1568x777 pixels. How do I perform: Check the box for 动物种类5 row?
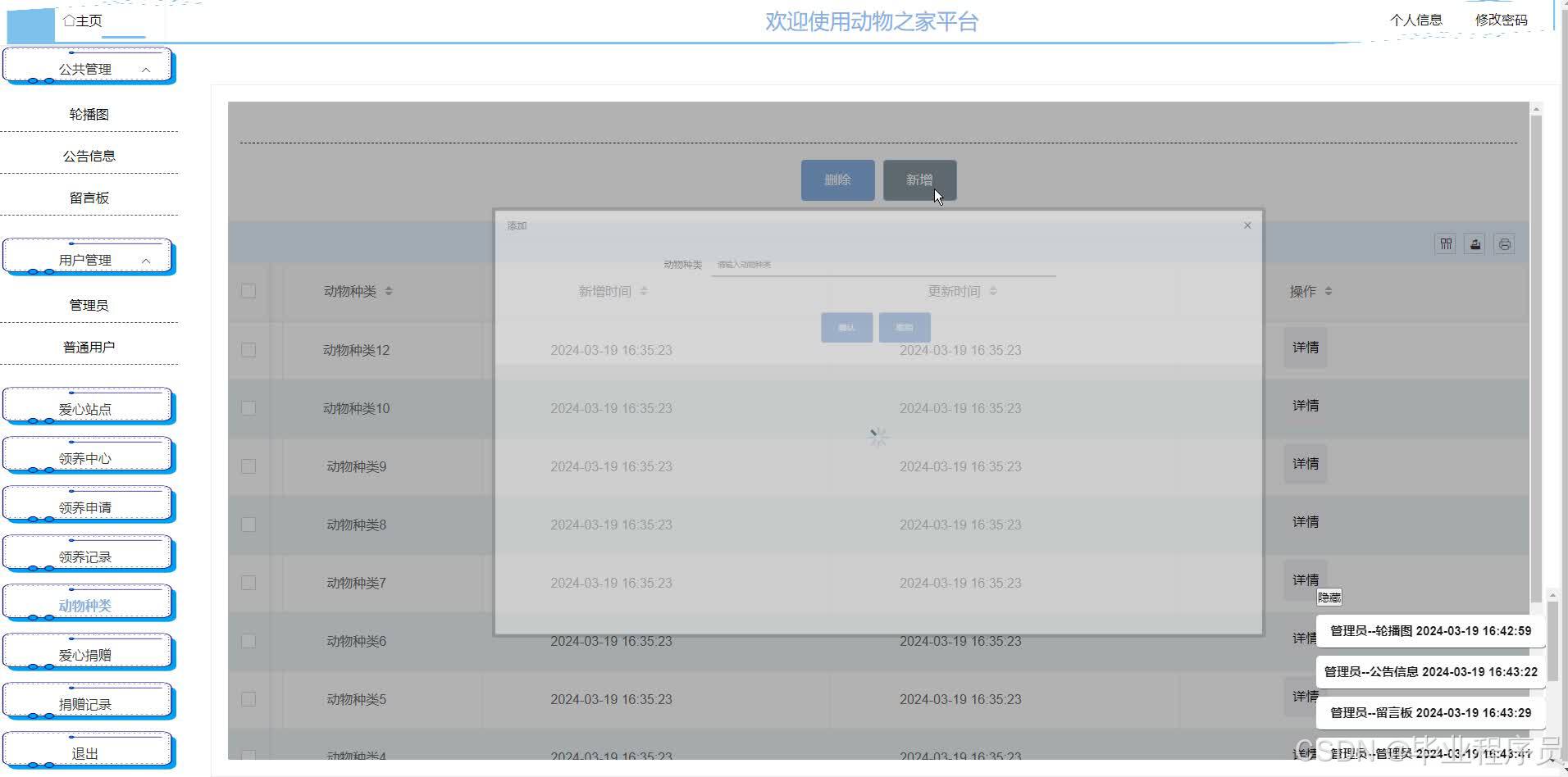pyautogui.click(x=248, y=699)
